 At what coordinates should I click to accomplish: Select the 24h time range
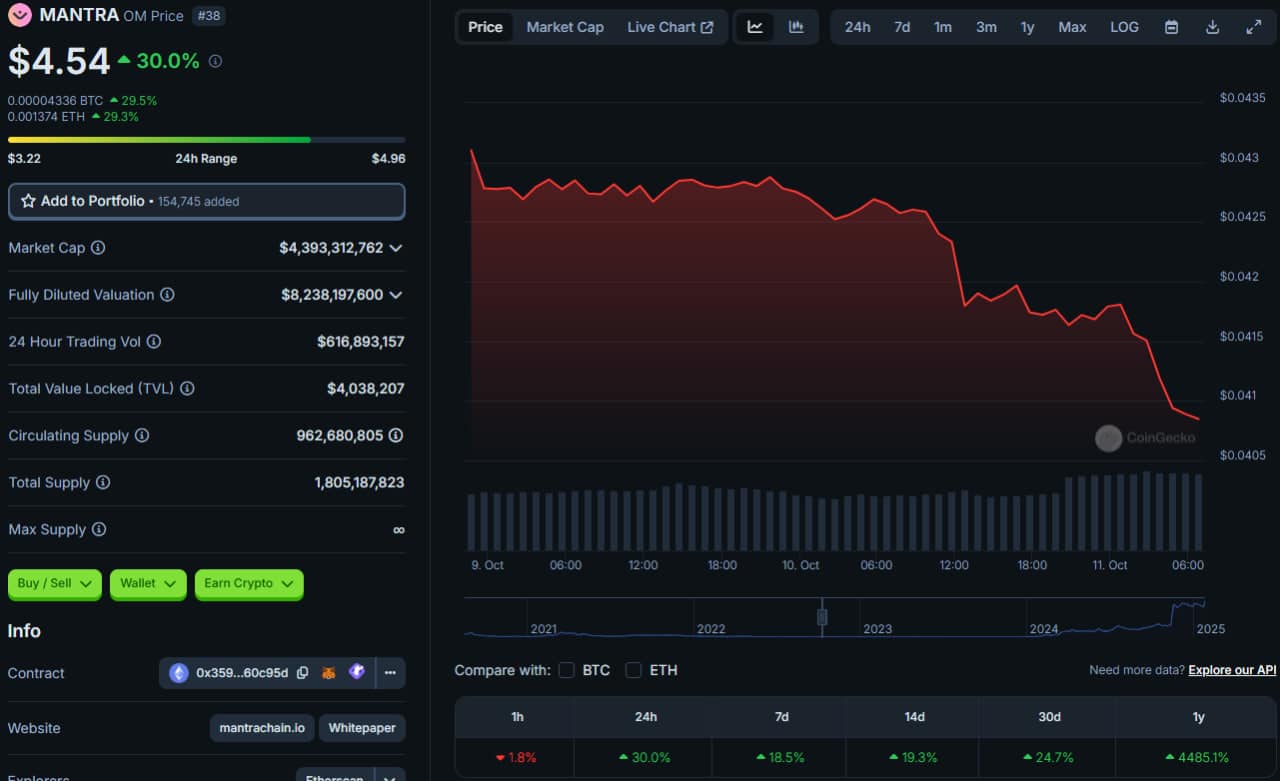tap(858, 27)
